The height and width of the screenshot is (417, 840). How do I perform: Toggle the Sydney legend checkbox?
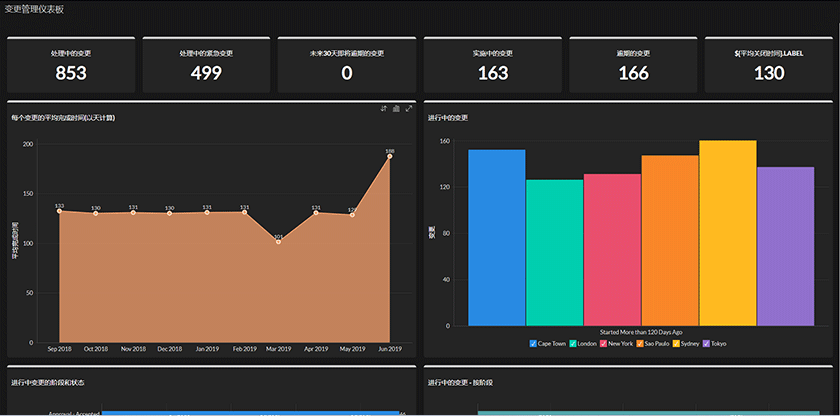click(676, 344)
